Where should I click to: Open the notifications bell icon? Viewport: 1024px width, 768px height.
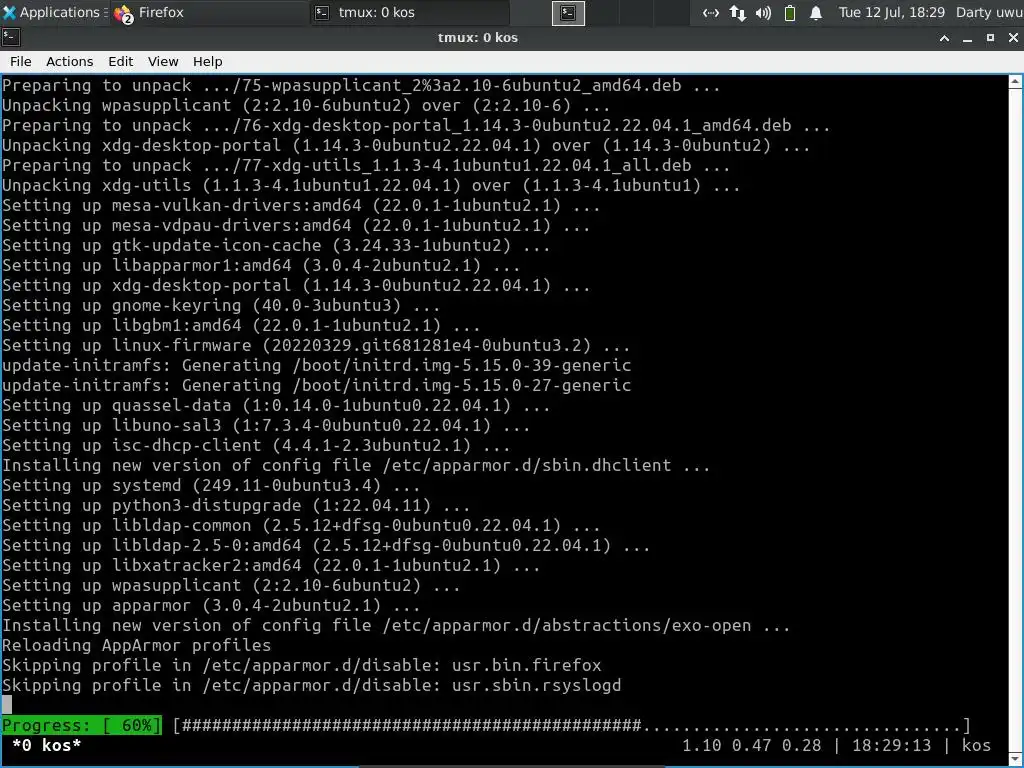tap(816, 12)
